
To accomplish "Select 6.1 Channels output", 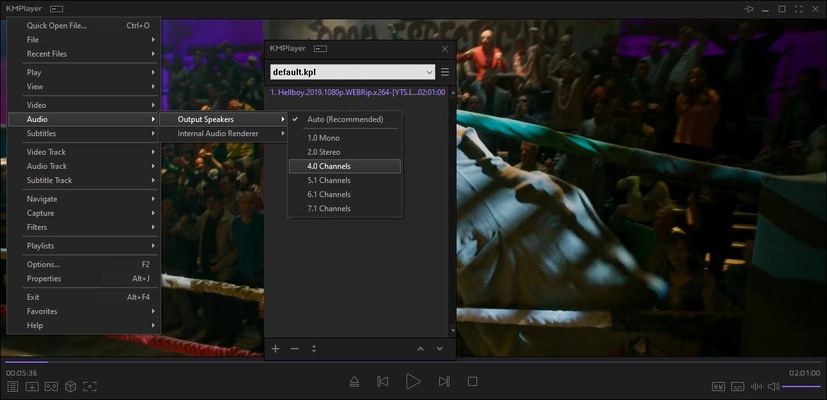I will coord(345,194).
